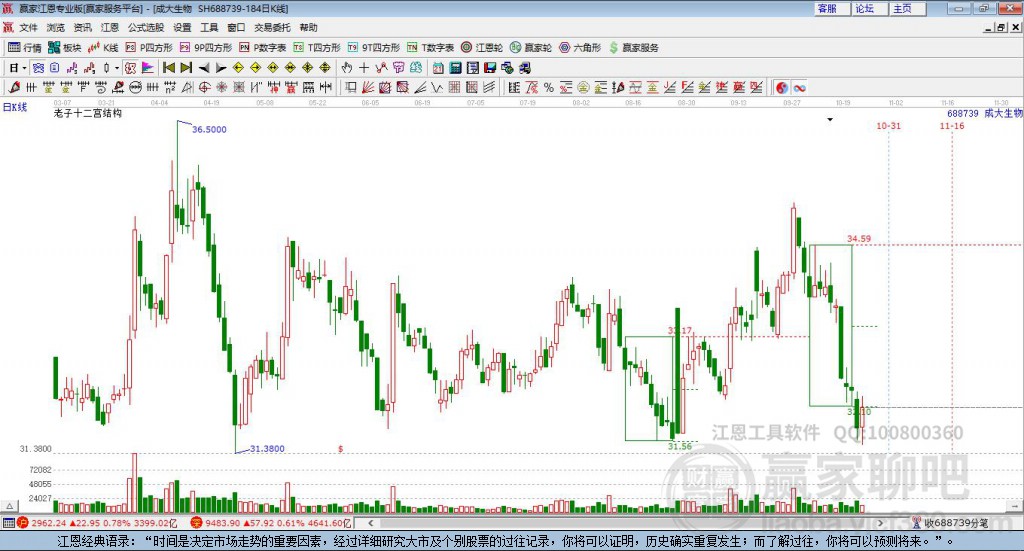Open the 9T四方形 tool
This screenshot has height=551, width=1024.
click(373, 48)
